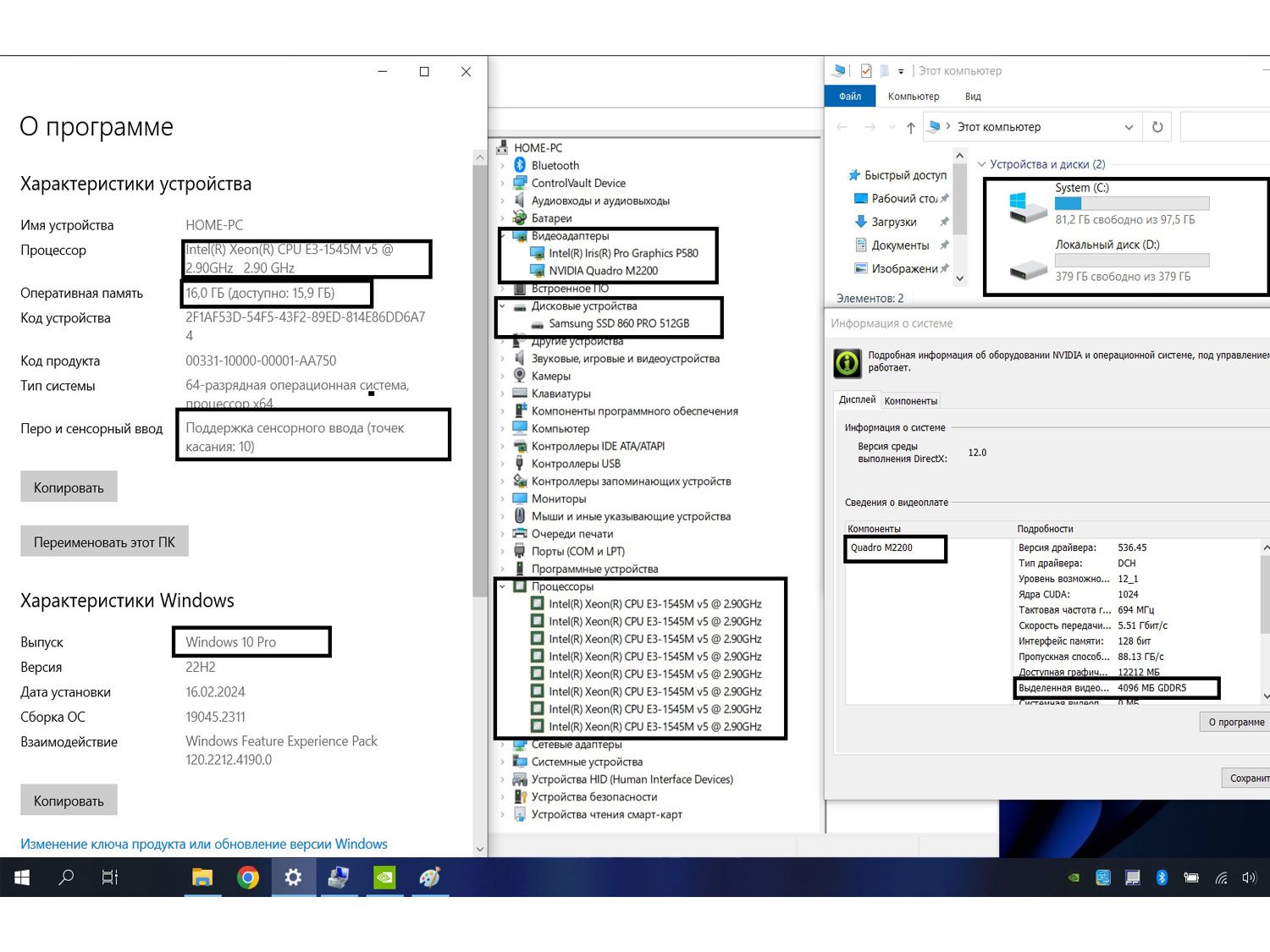Select the System (C:) drive icon
The width and height of the screenshot is (1270, 952).
click(x=1028, y=206)
